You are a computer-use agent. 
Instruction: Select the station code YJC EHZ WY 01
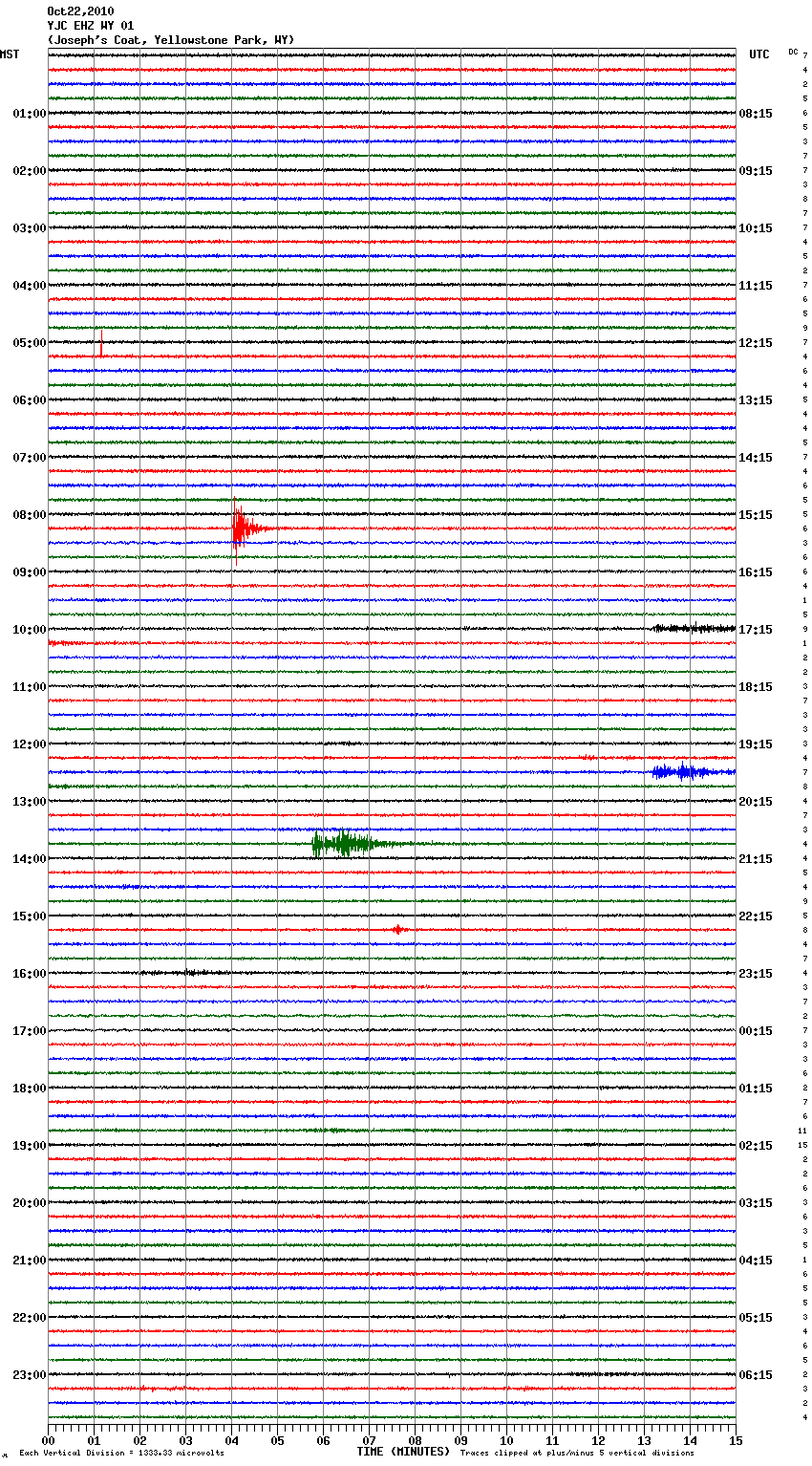tap(91, 26)
